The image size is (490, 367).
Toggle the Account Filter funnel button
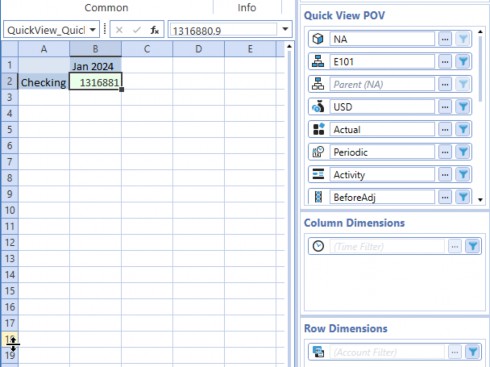point(472,352)
